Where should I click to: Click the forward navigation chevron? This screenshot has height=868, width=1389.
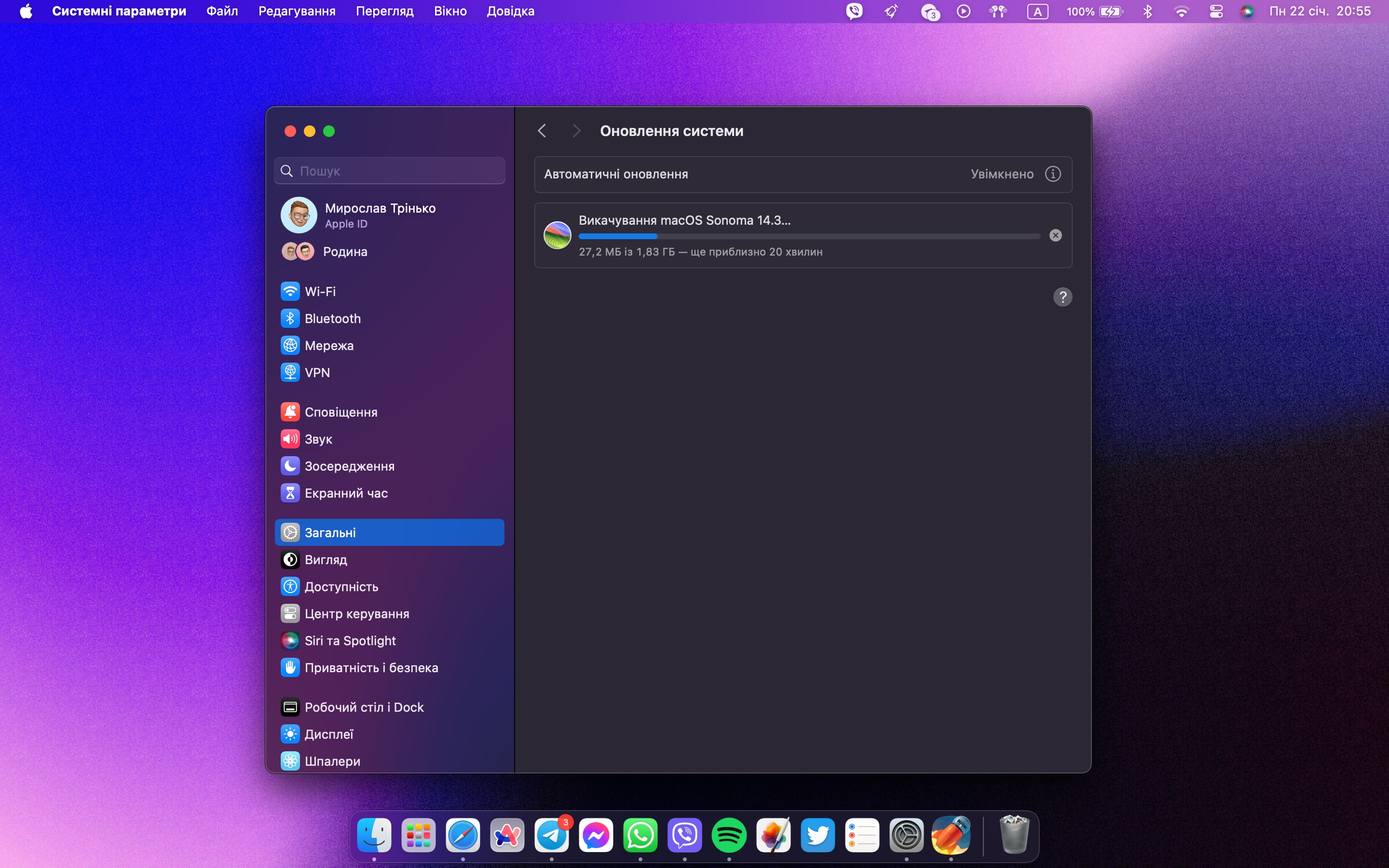pyautogui.click(x=576, y=131)
